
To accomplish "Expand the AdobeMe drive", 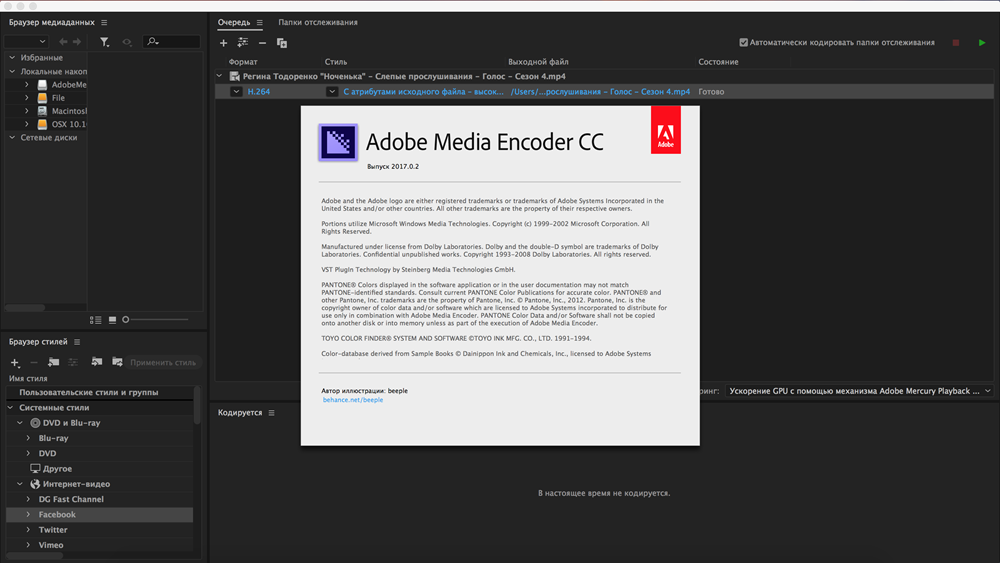I will (x=27, y=84).
